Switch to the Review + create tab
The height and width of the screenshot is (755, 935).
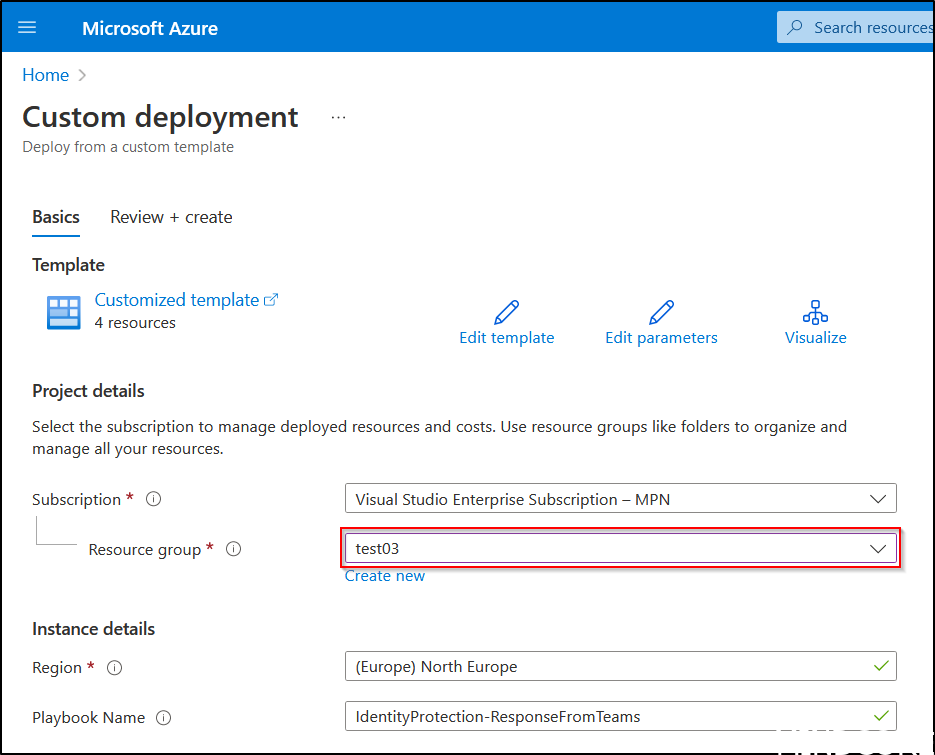[170, 217]
